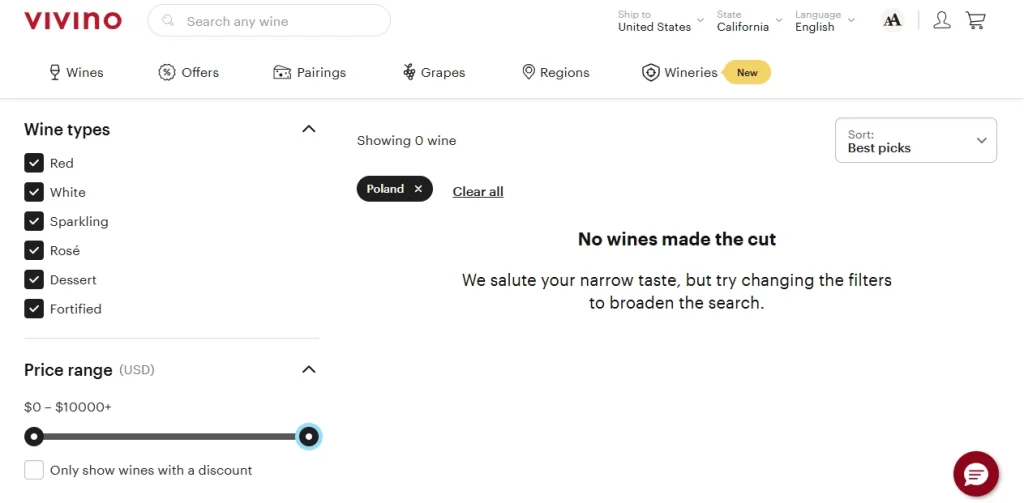Viewport: 1024px width, 503px height.
Task: Click the price range slider track
Action: tap(171, 436)
